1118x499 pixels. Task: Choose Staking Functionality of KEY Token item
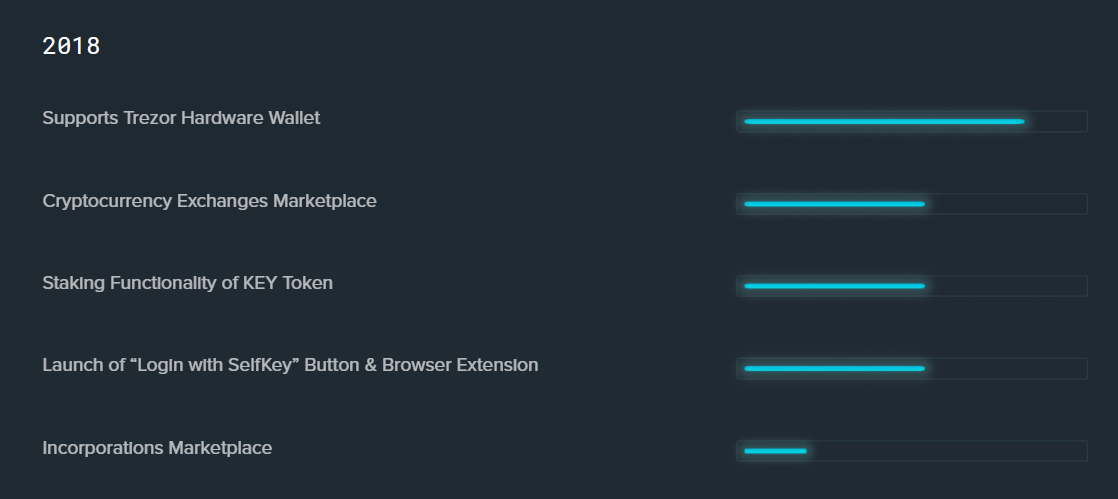pyautogui.click(x=188, y=284)
